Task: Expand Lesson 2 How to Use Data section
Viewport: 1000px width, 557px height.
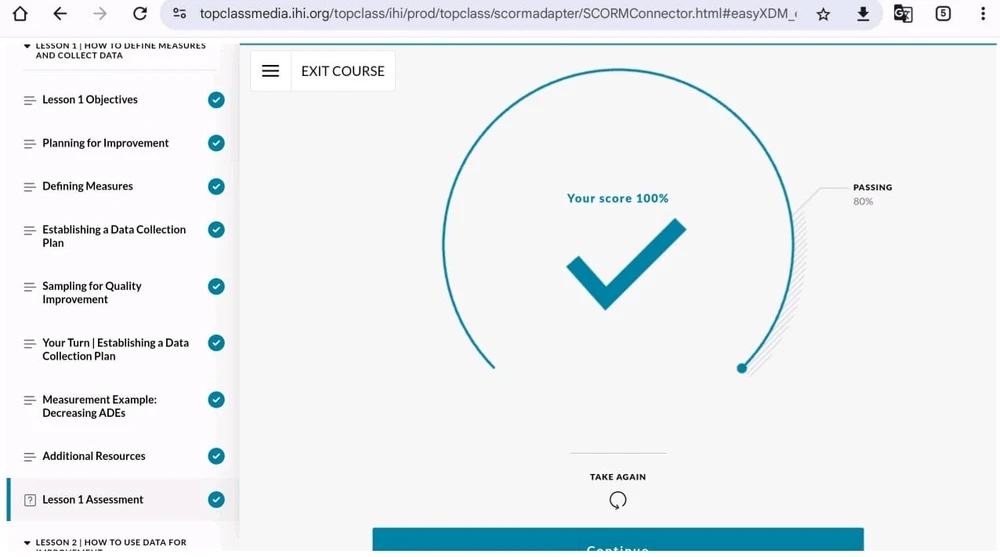Action: [x=27, y=543]
